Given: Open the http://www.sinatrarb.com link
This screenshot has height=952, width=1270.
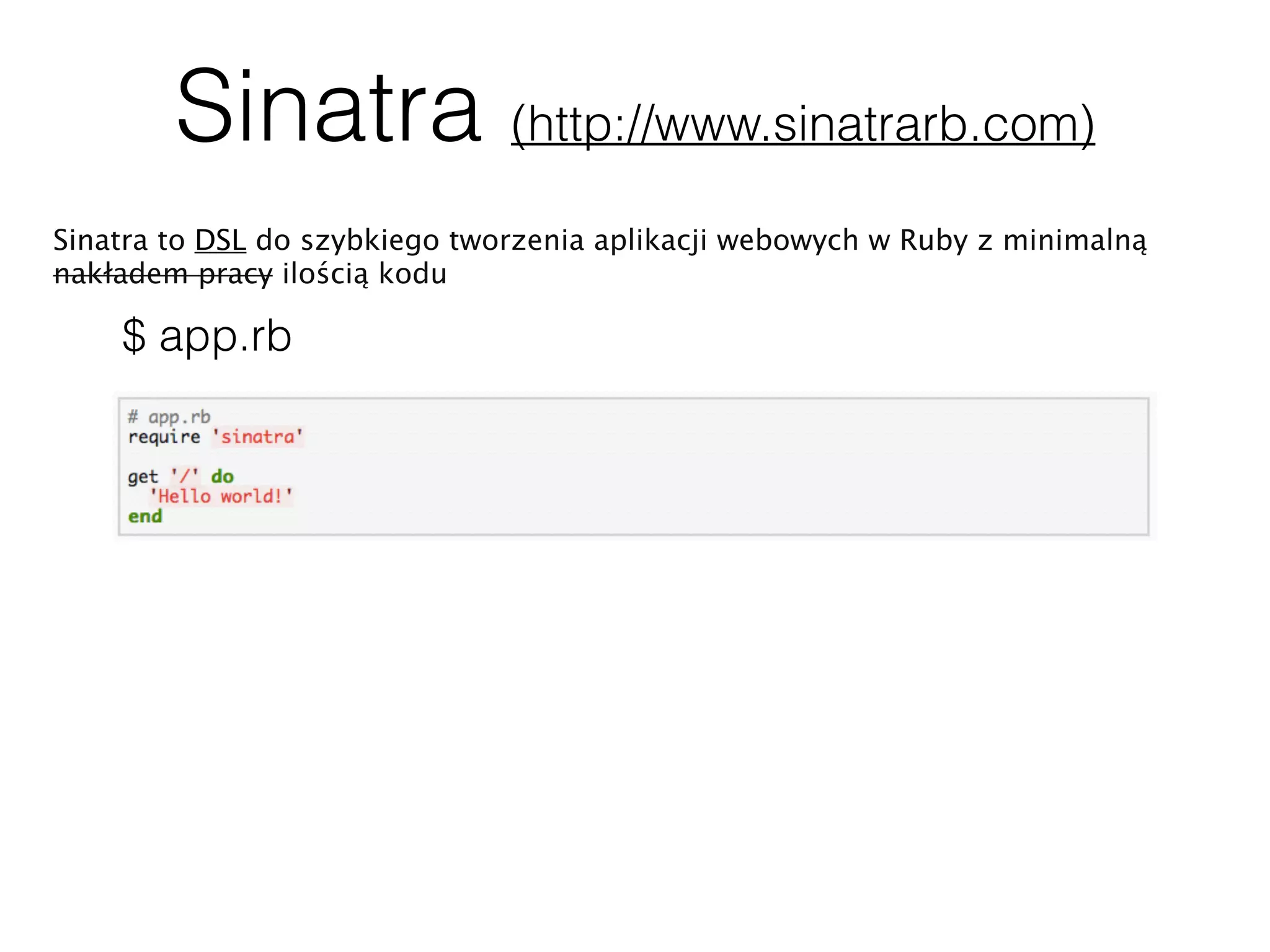Looking at the screenshot, I should (803, 124).
